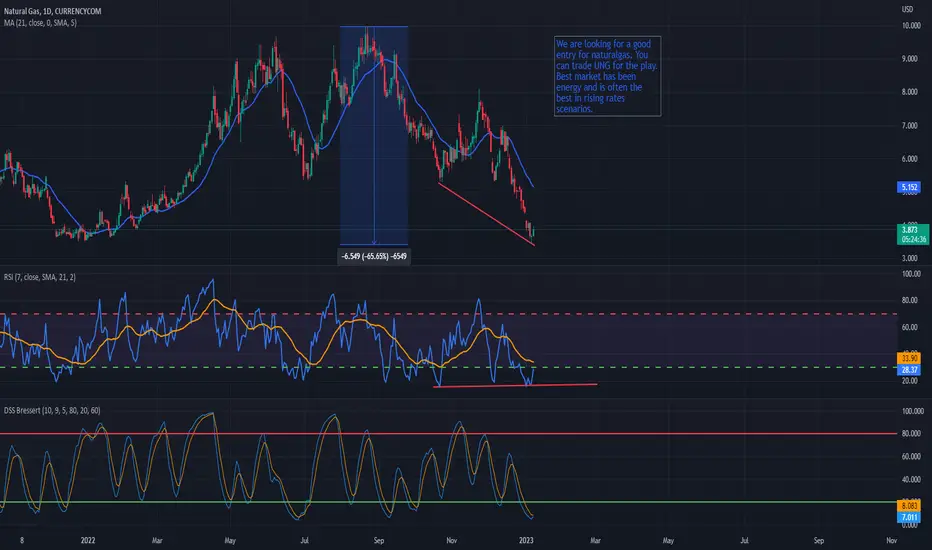
Task: Click the red dashed RSI overbought line
Action: point(448,314)
